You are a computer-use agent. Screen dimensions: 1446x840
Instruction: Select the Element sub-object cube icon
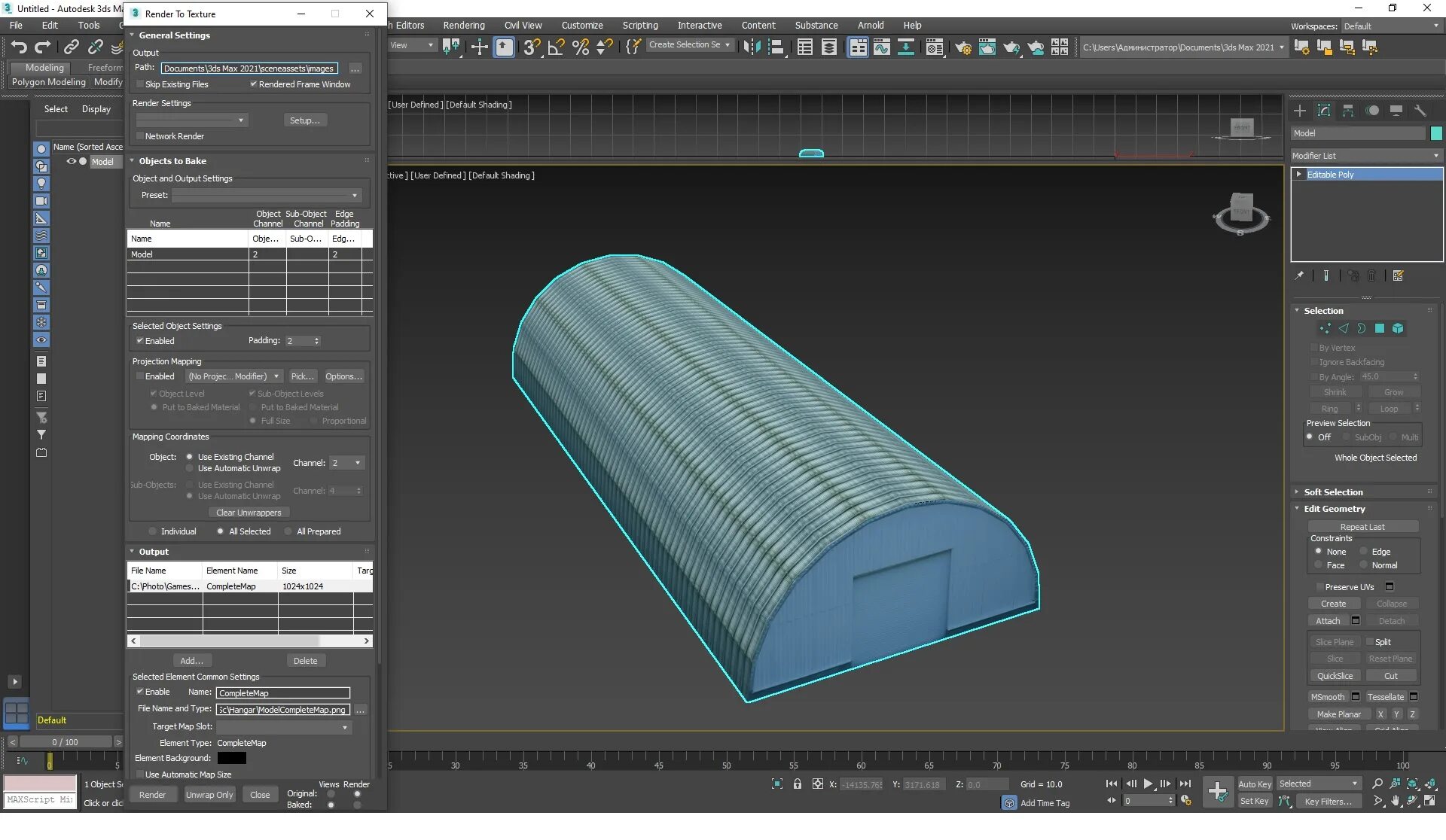pos(1398,328)
